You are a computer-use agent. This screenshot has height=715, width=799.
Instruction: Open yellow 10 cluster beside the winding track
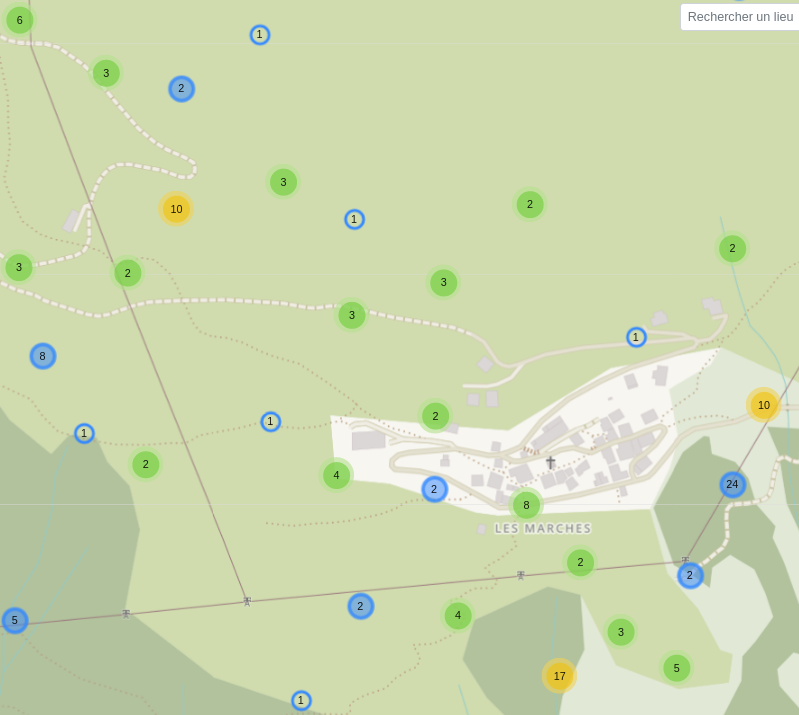(x=176, y=209)
